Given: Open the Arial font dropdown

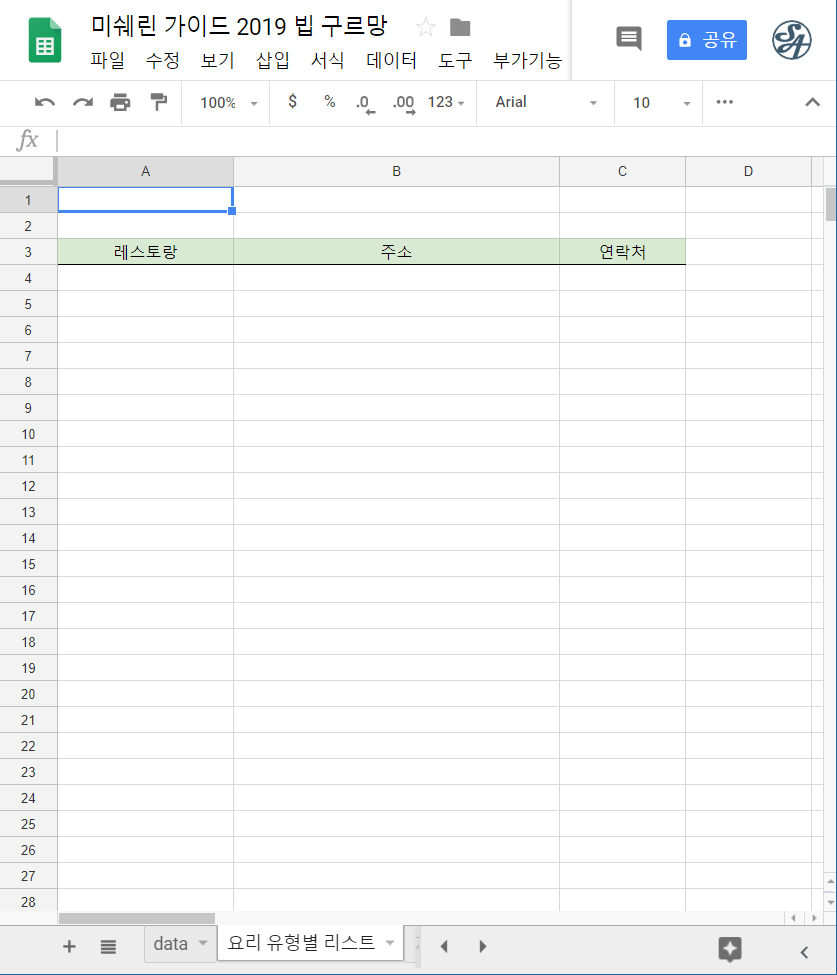Looking at the screenshot, I should pos(546,102).
